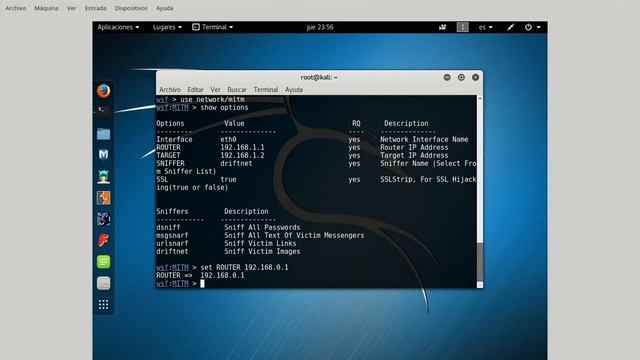Open VirtualBox Entrada menu
The image size is (640, 360).
pos(96,8)
